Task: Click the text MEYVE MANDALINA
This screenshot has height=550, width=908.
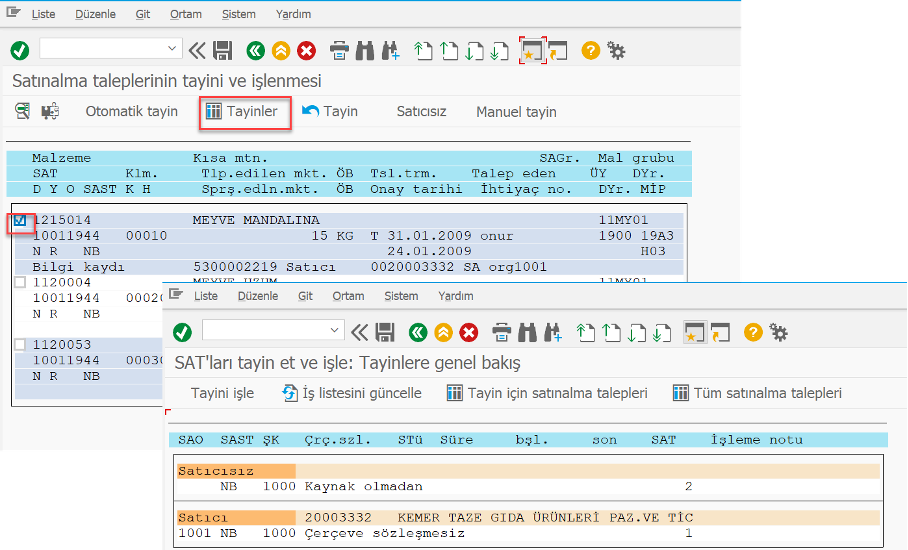Action: click(256, 220)
